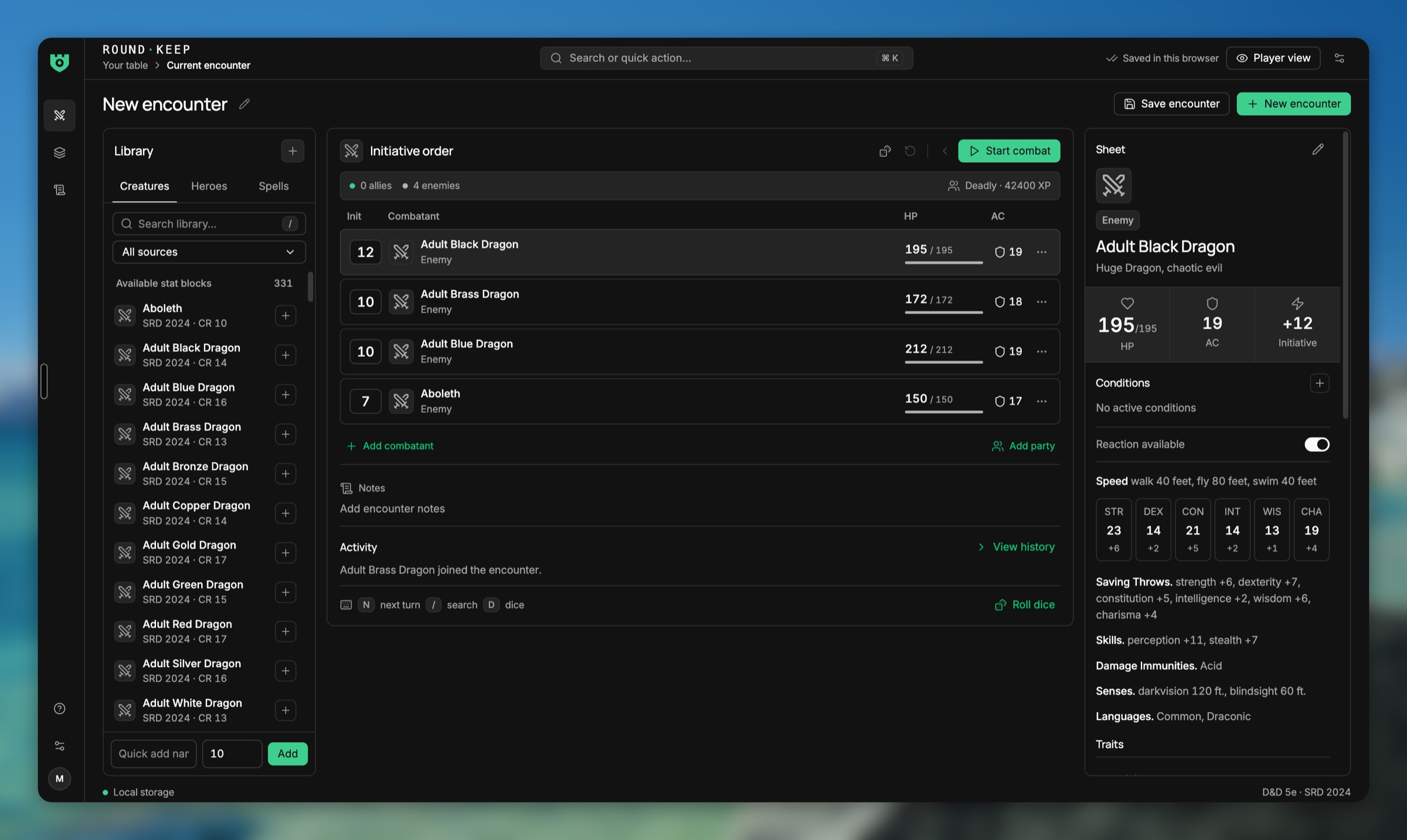Open the sidebar settings sliders icon

tap(59, 746)
